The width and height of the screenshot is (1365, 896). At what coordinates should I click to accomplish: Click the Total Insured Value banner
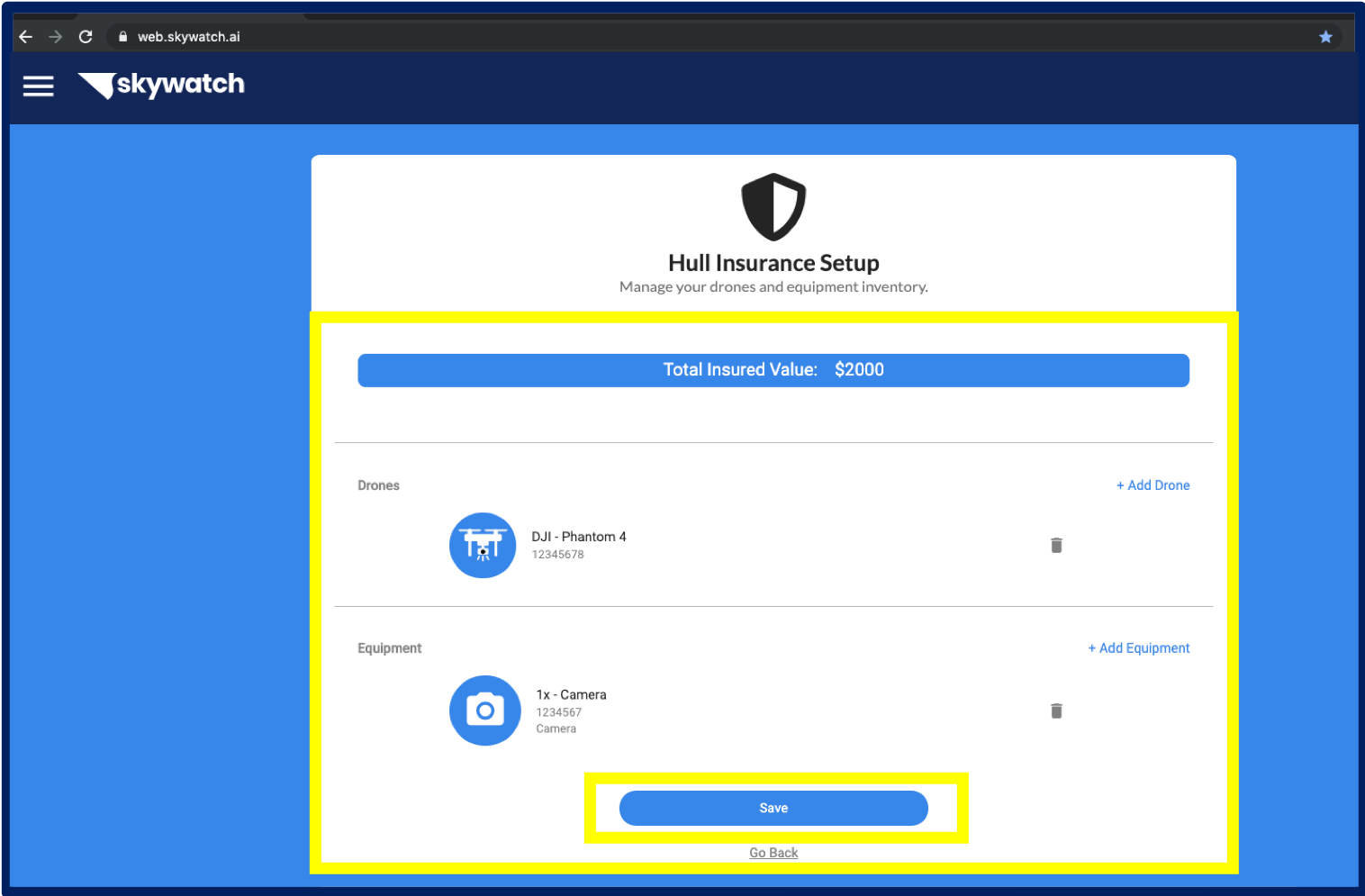pos(773,370)
